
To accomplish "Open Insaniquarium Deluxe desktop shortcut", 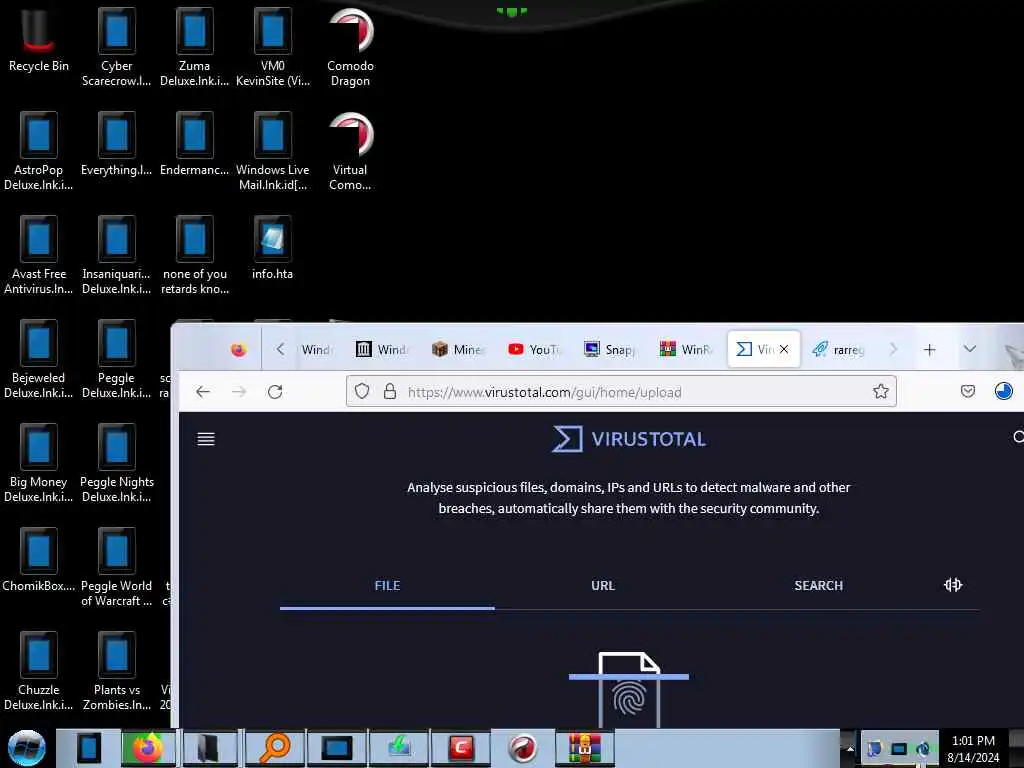I will (x=116, y=255).
